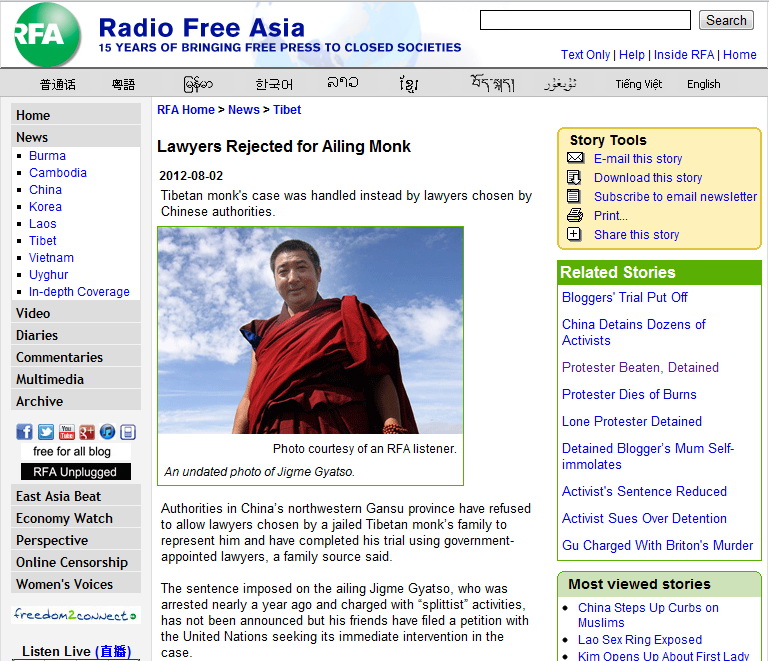Click the plus icon beside Share this story
This screenshot has height=661, width=769.
click(574, 234)
